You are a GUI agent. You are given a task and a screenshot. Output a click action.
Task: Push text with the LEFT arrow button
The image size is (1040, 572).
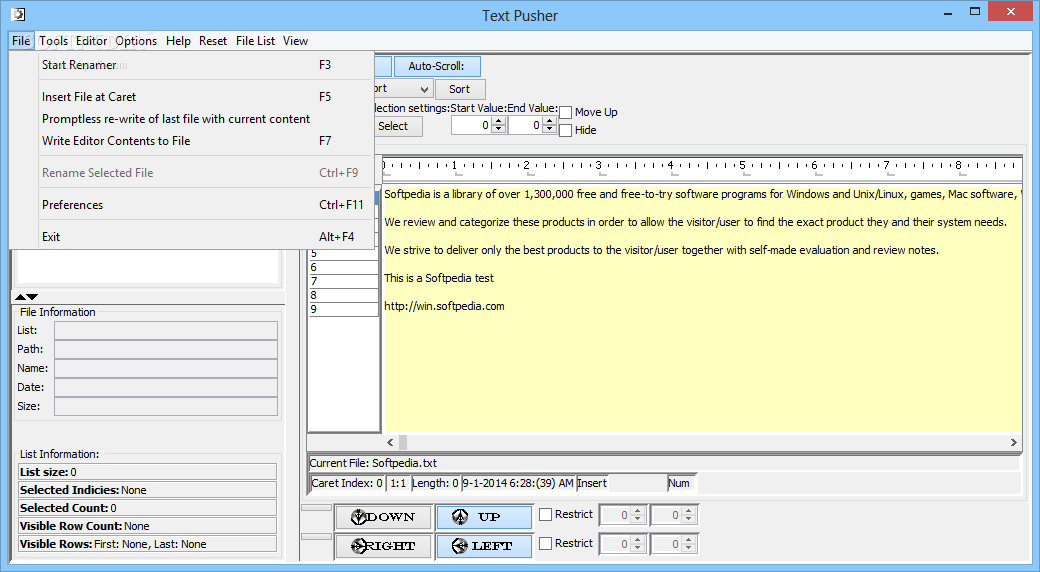pos(484,546)
